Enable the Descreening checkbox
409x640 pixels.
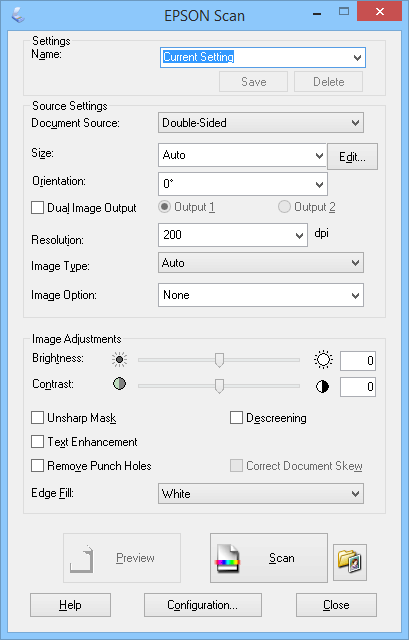pos(236,418)
